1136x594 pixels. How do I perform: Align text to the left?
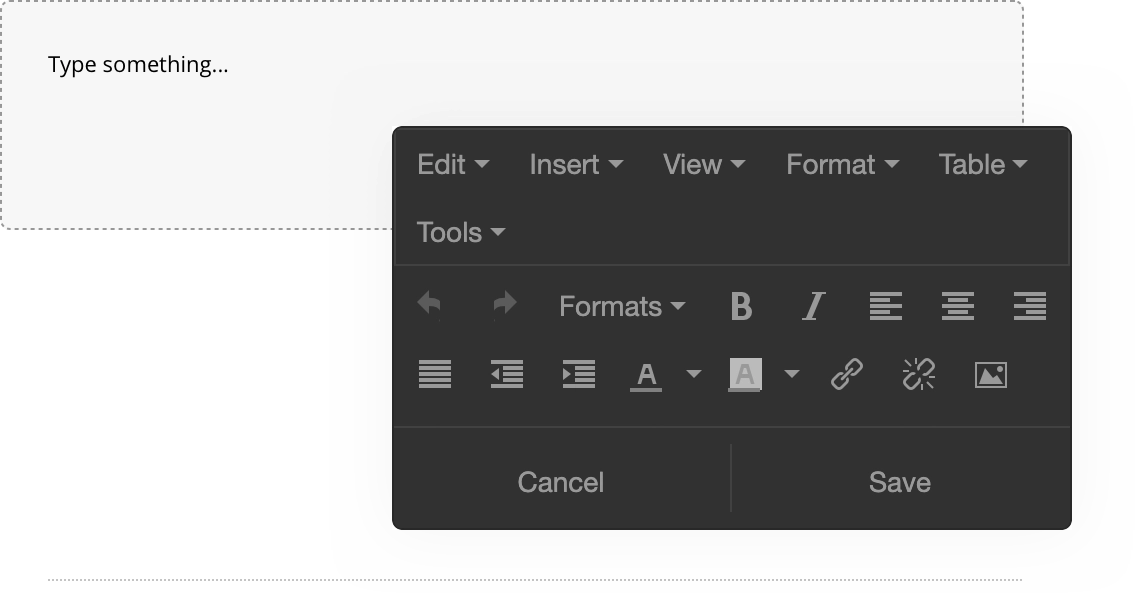[885, 306]
